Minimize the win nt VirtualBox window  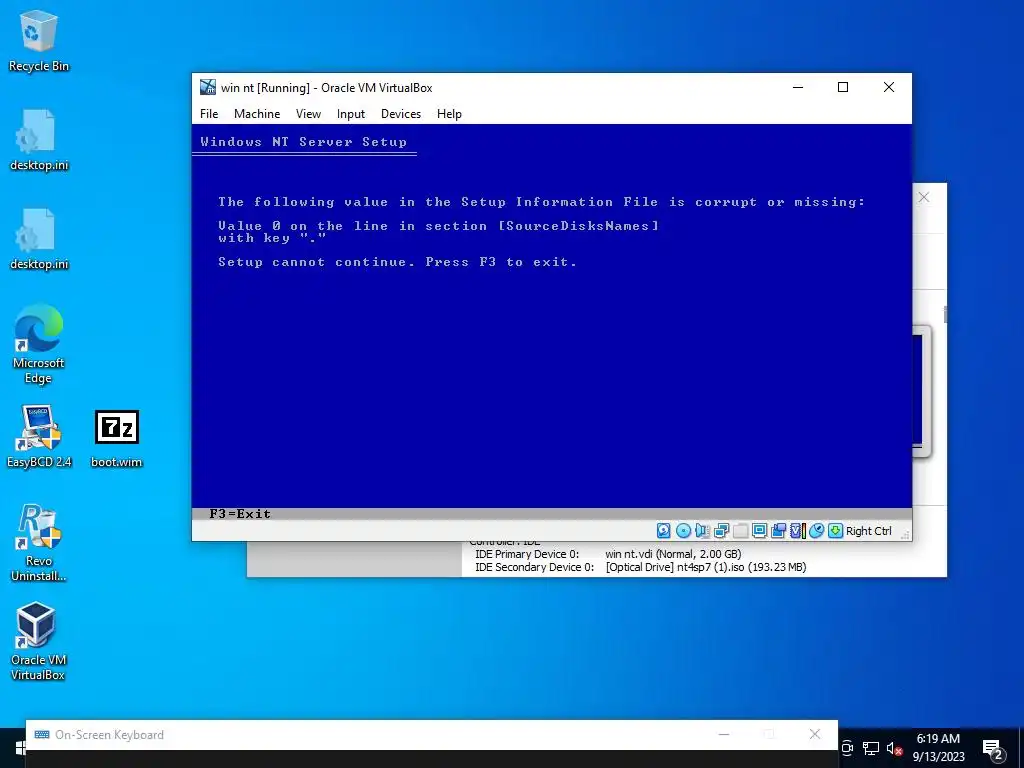point(797,87)
